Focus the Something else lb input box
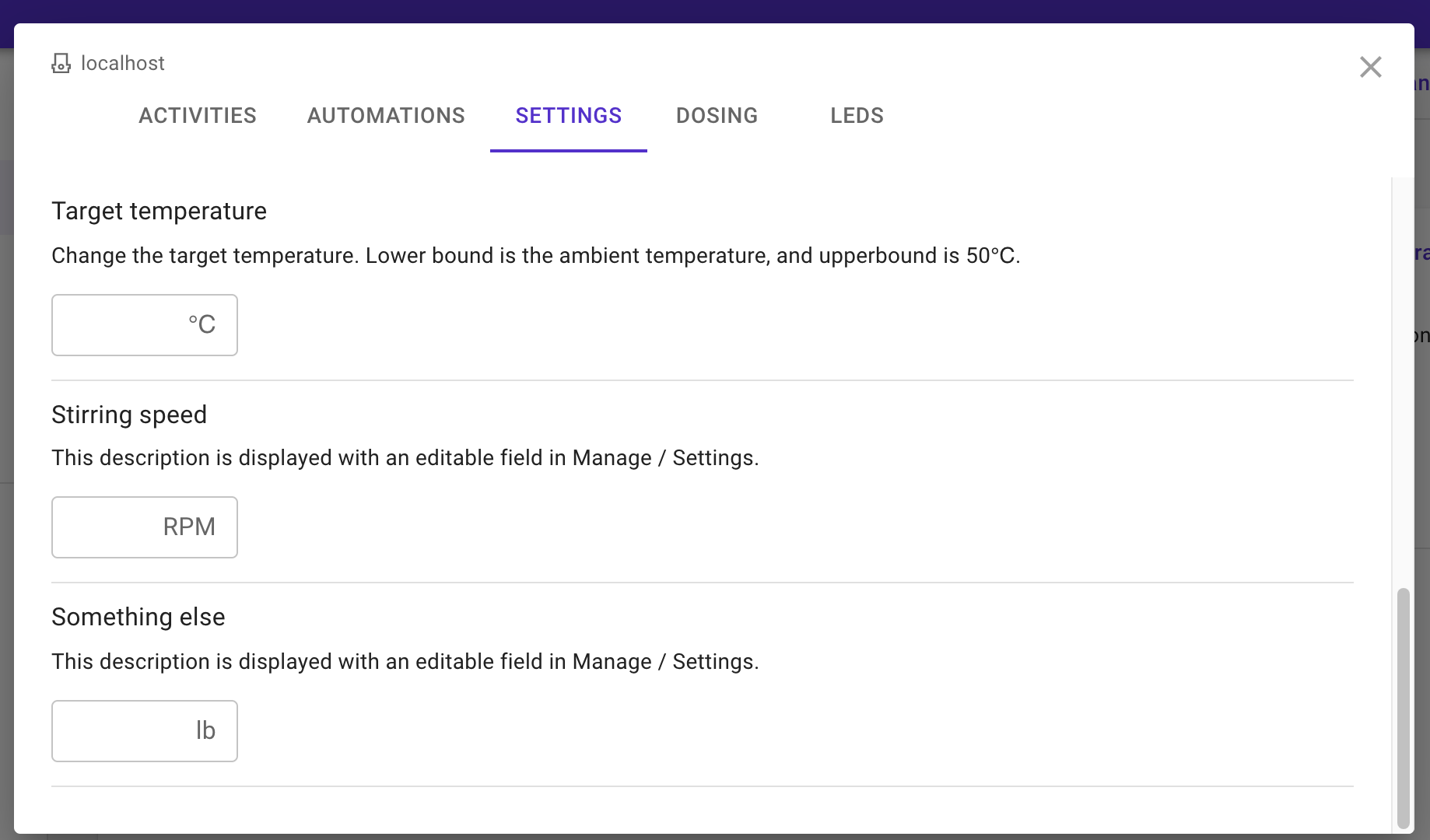This screenshot has width=1430, height=840. [145, 731]
